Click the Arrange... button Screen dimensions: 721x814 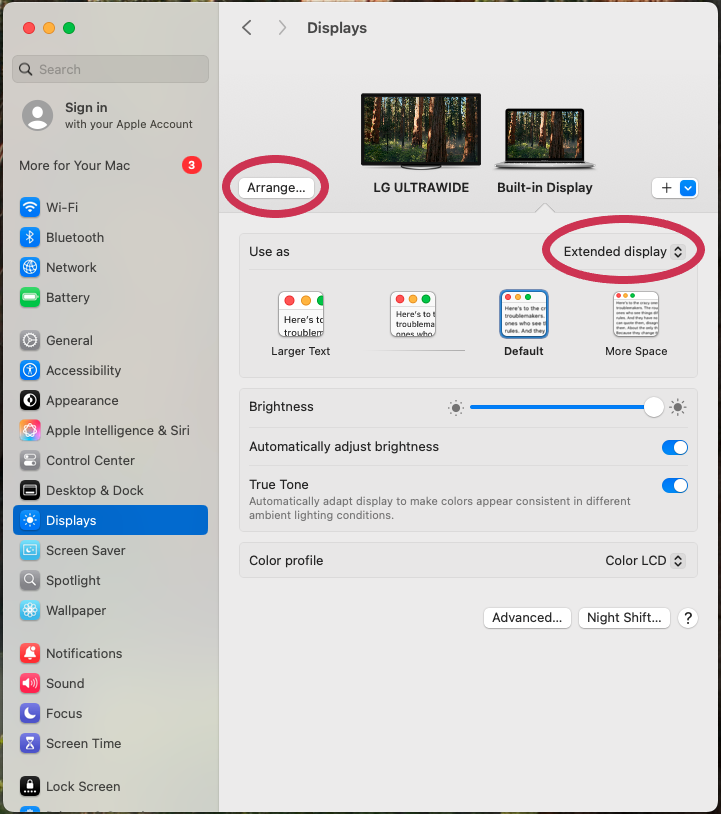(x=276, y=187)
